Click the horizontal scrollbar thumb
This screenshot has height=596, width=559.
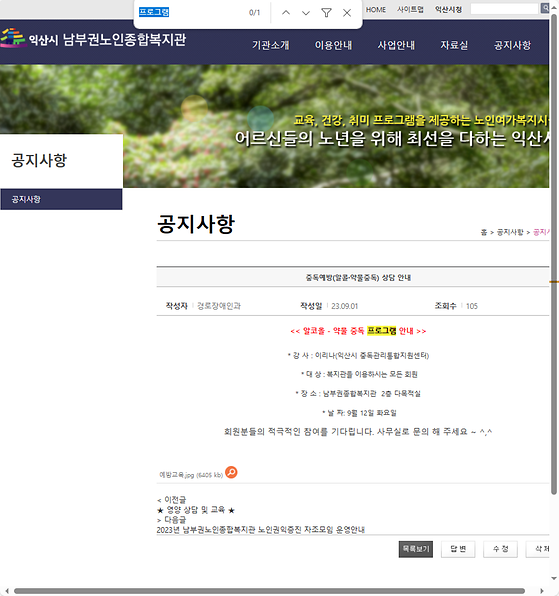pyautogui.click(x=269, y=591)
